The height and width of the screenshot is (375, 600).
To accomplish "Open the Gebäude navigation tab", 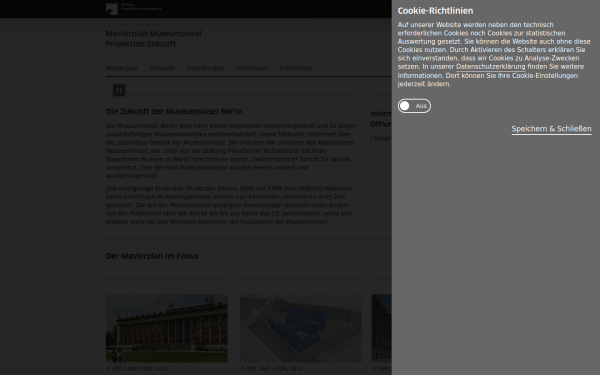I will point(162,68).
